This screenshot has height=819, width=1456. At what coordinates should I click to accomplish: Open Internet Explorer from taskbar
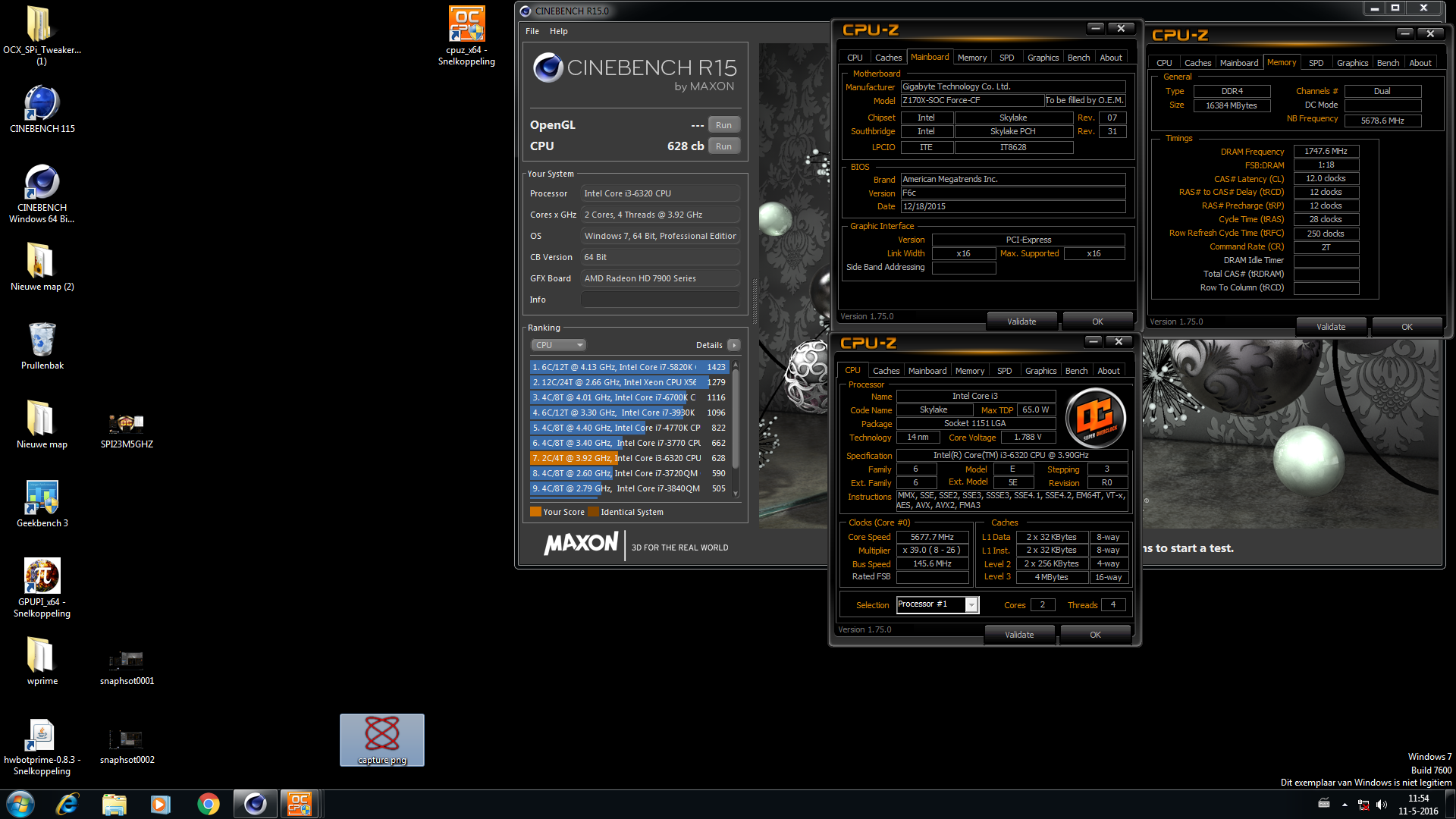[x=67, y=804]
